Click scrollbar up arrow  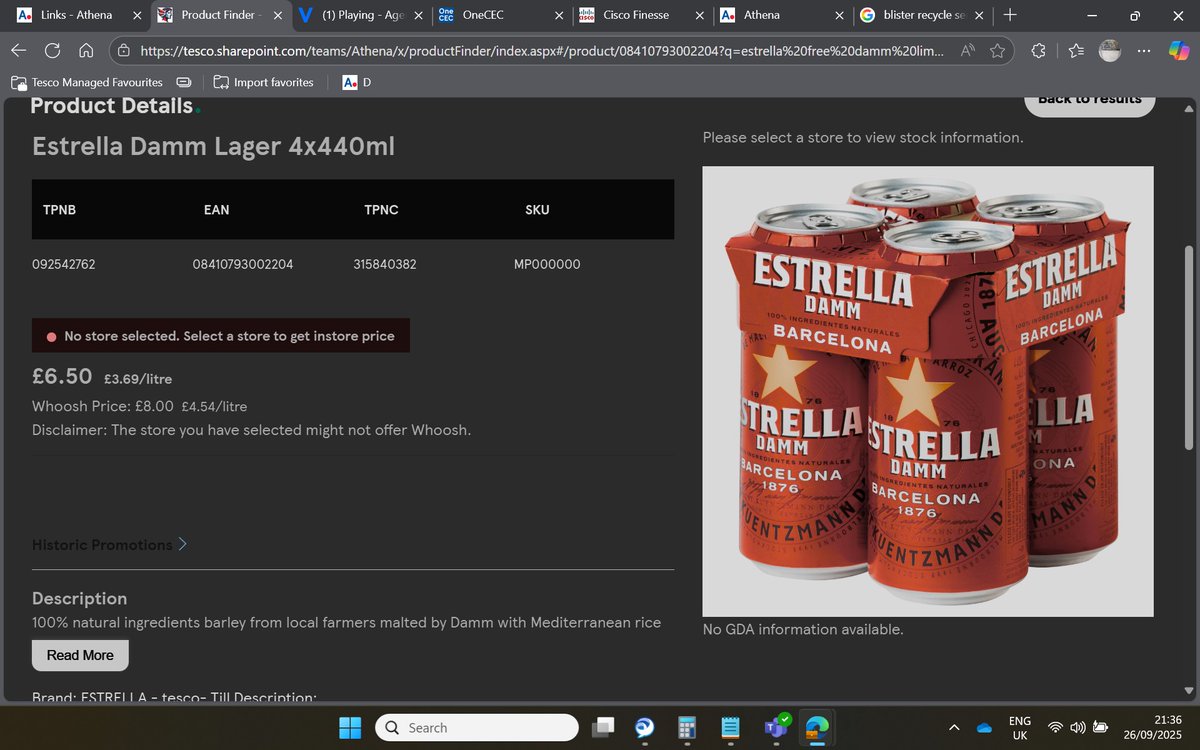point(1189,108)
